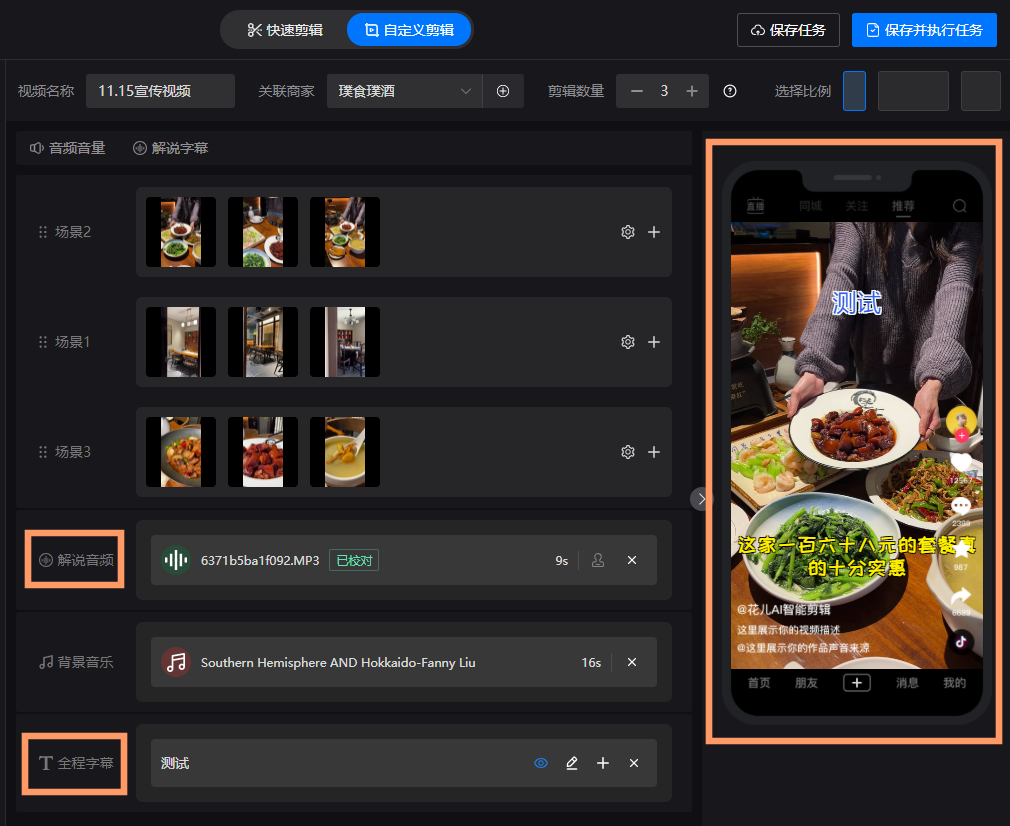Image resolution: width=1010 pixels, height=826 pixels.
Task: Open 同城 tab in phone preview
Action: (x=810, y=206)
